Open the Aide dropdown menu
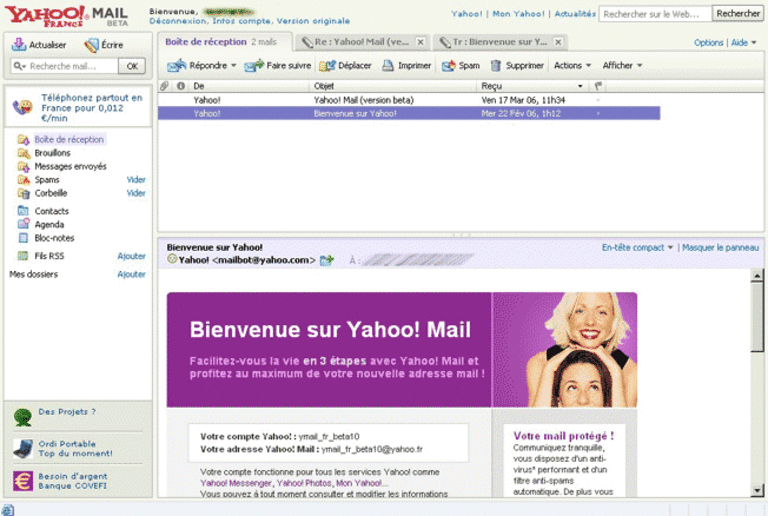This screenshot has width=768, height=516. pyautogui.click(x=744, y=43)
